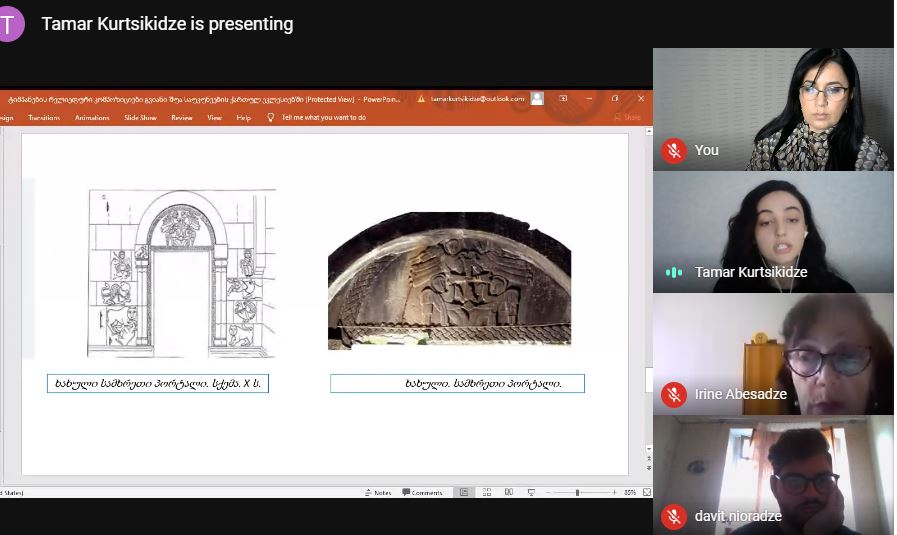
Task: Open the Ribbon Display Options
Action: coord(564,99)
